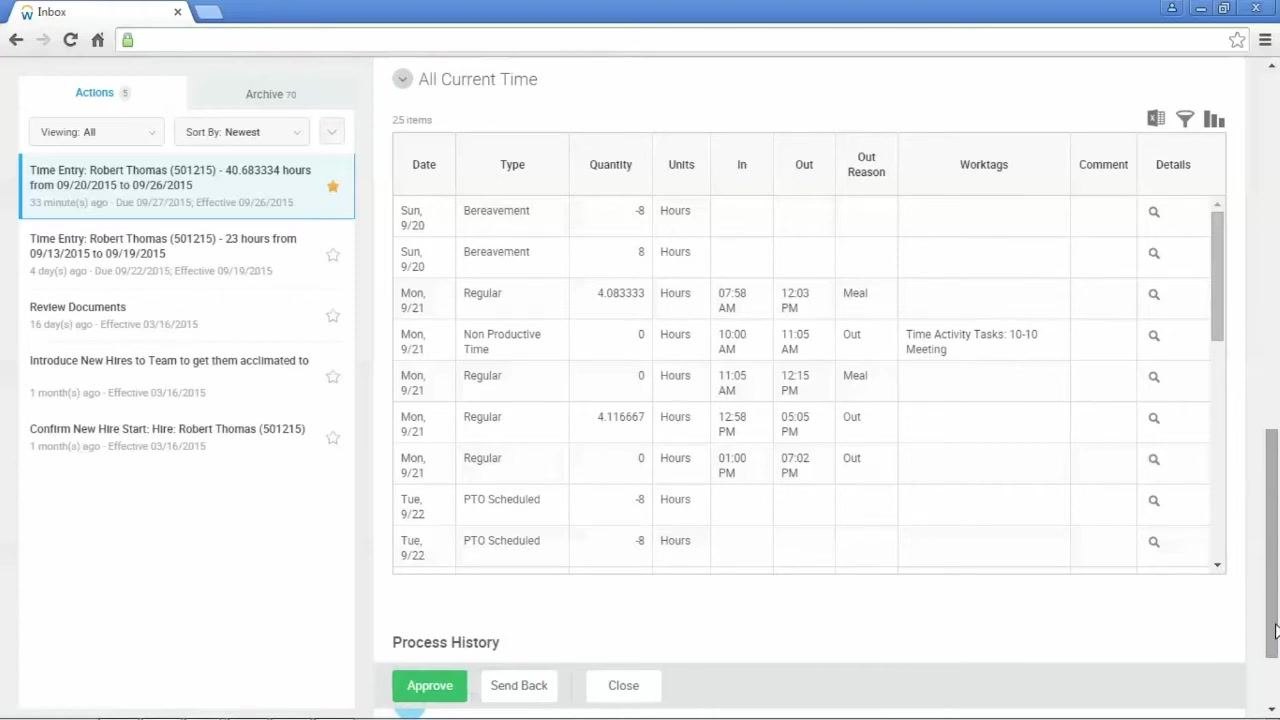
Task: Click the Close button
Action: coord(623,686)
